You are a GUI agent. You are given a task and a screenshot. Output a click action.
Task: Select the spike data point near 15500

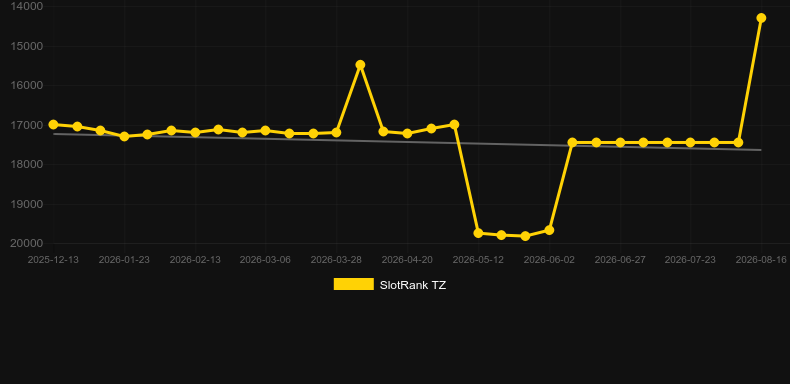point(360,65)
